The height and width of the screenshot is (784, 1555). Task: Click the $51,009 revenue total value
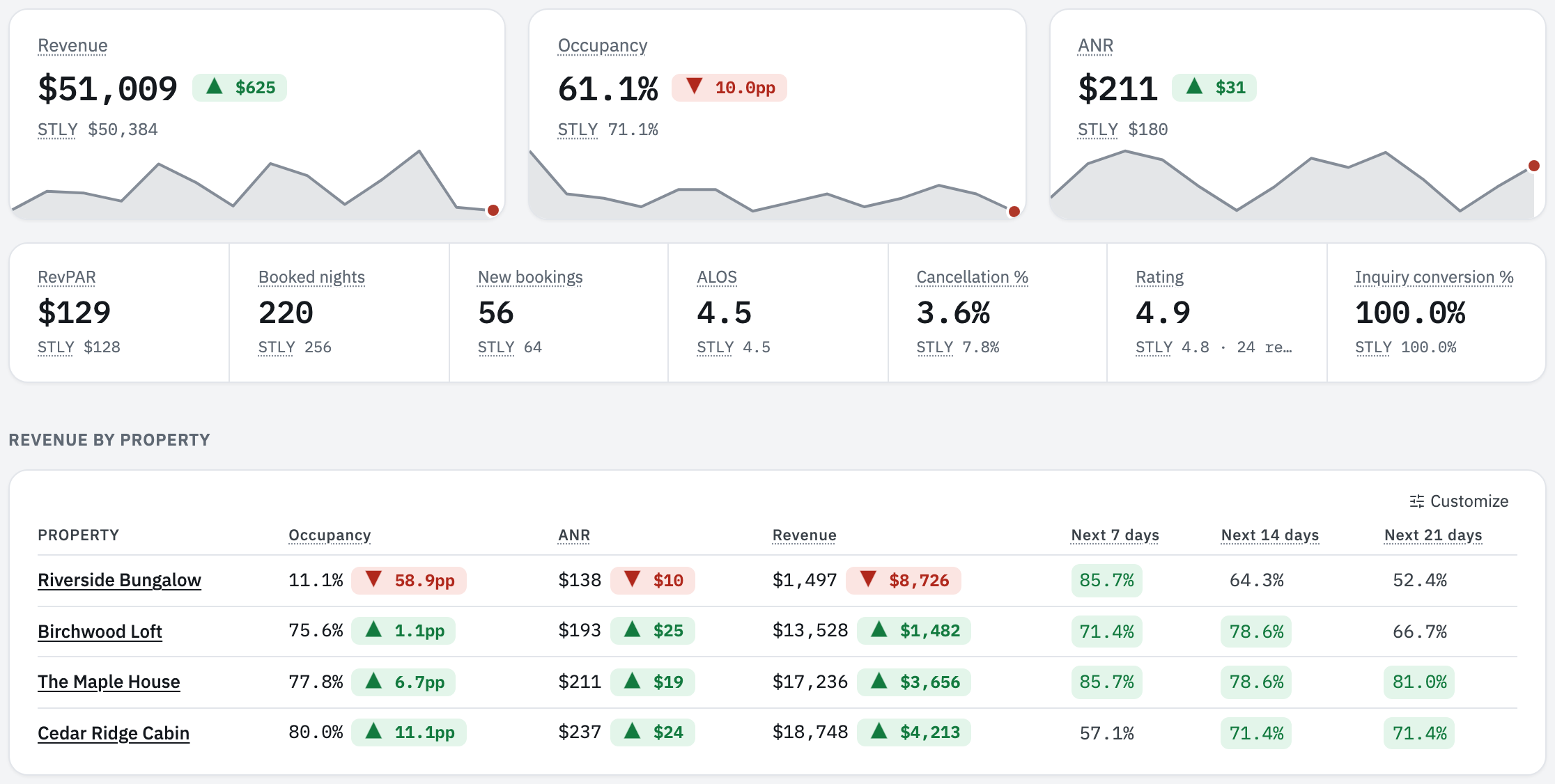coord(108,88)
